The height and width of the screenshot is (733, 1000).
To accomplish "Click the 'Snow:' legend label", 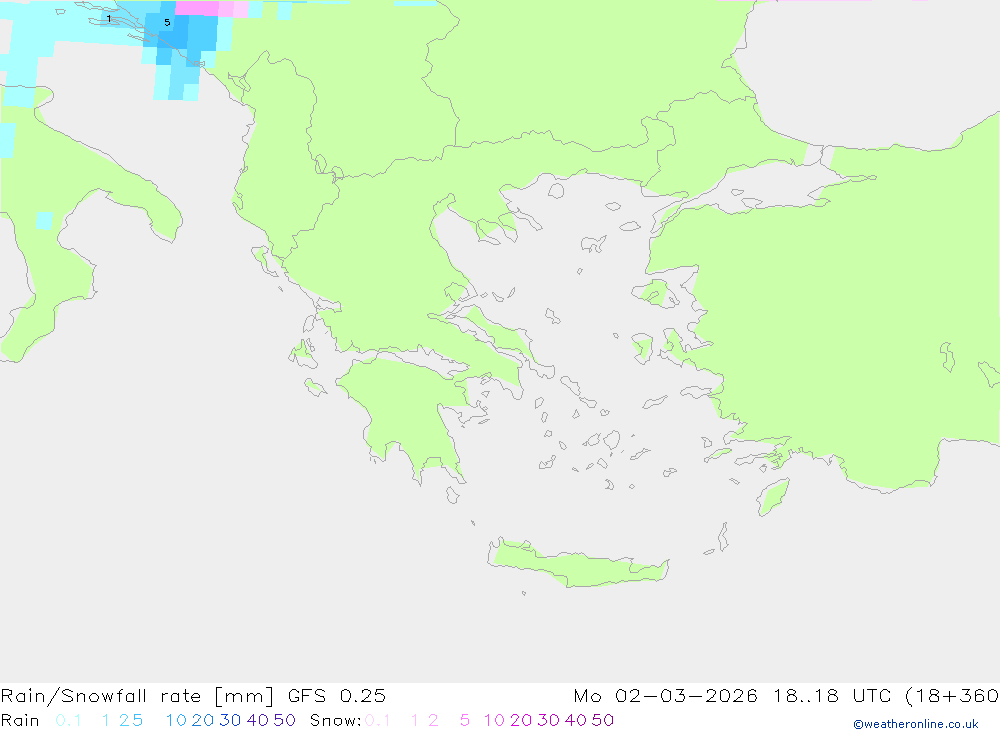I will [336, 720].
